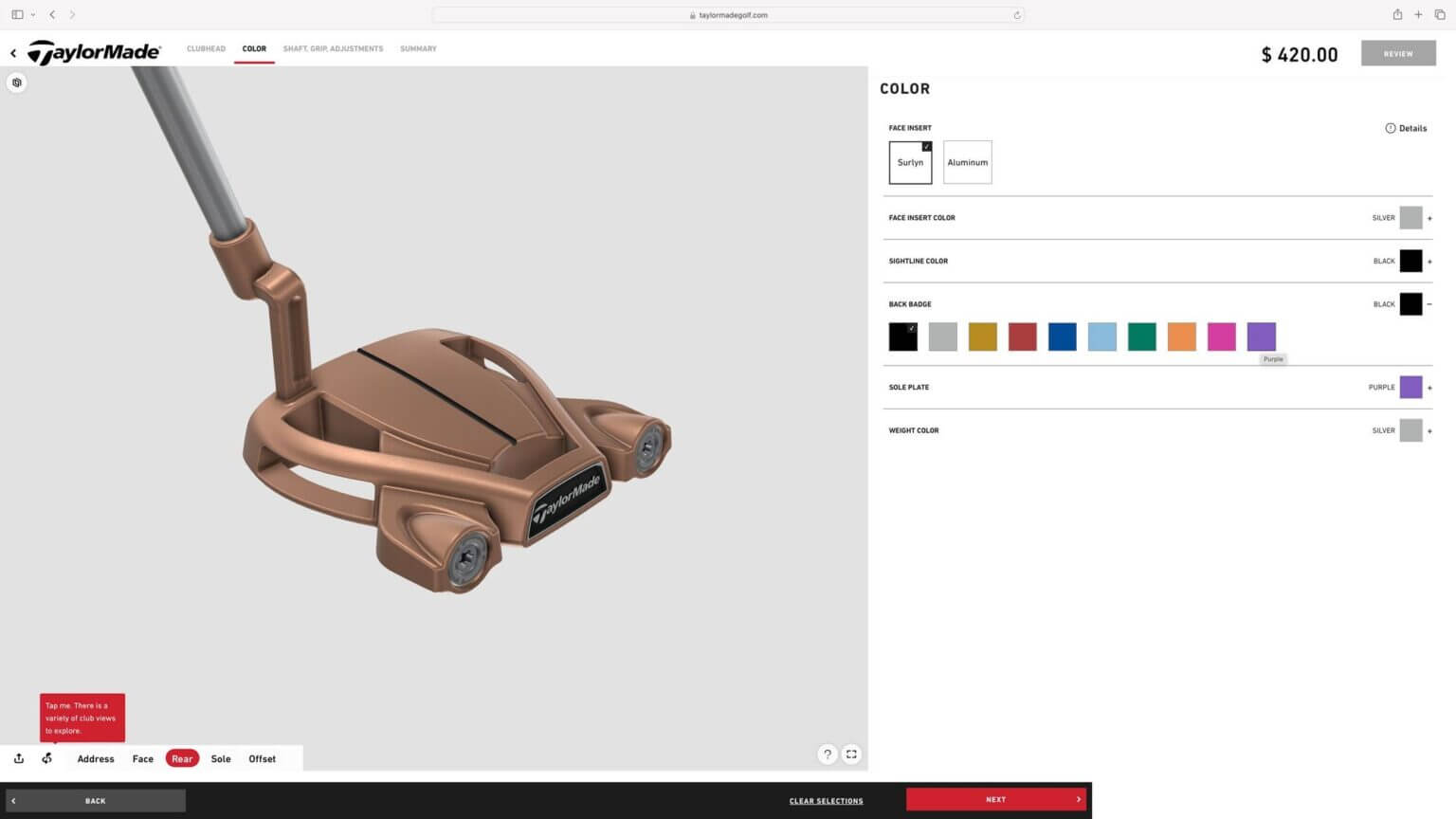Click the 3D cube view icon
This screenshot has width=1456, height=819.
point(17,82)
